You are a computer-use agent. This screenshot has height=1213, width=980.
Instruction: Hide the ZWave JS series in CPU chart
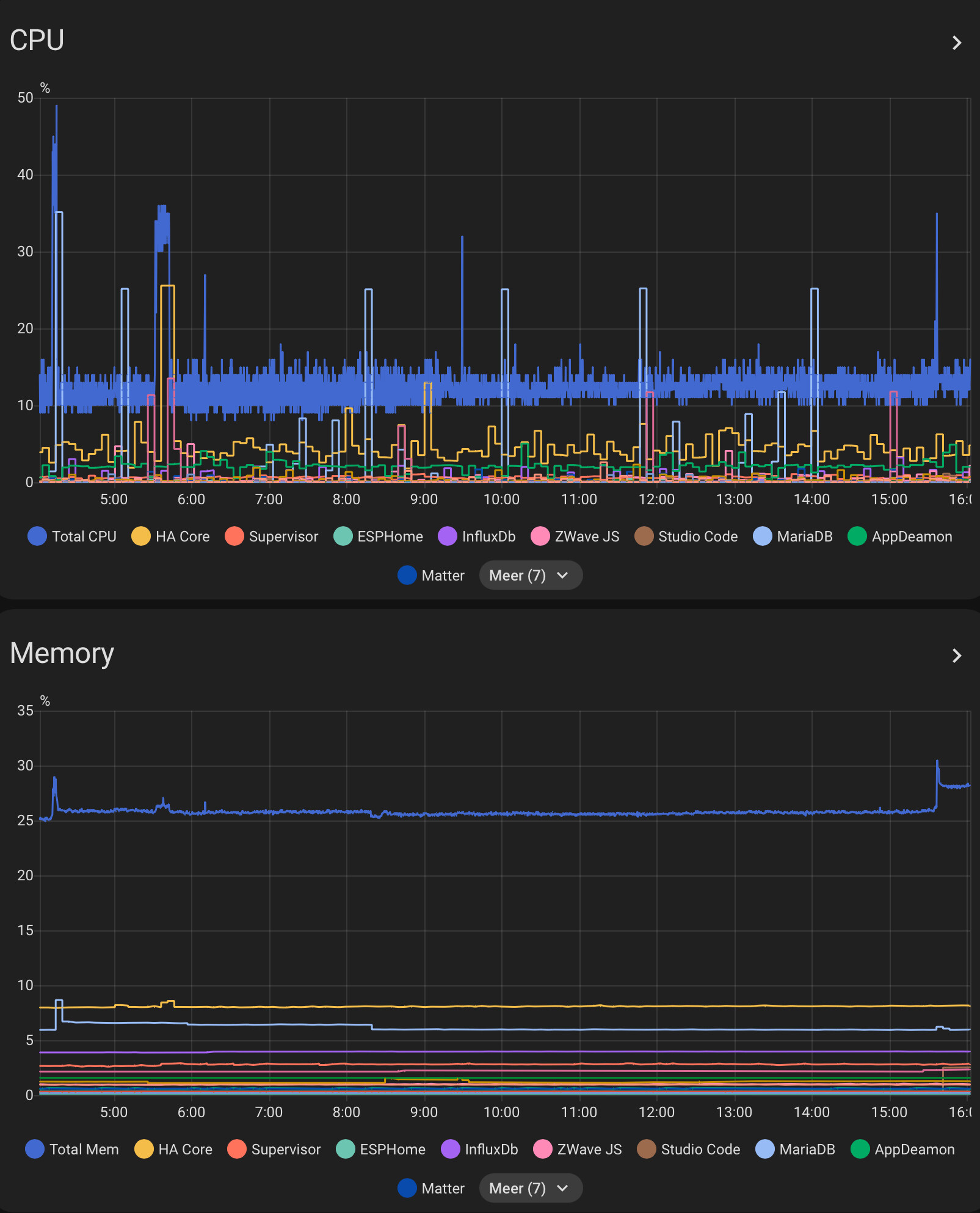pyautogui.click(x=540, y=536)
